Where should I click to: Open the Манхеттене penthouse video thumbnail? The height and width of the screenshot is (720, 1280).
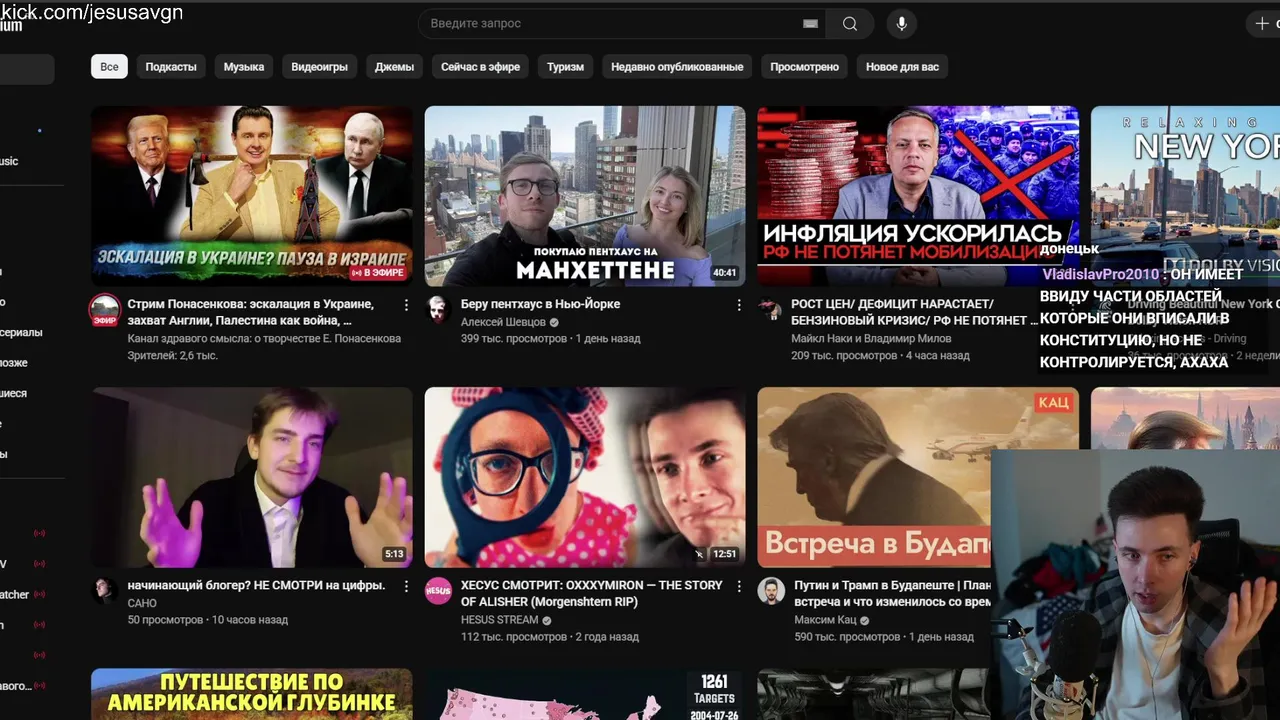pyautogui.click(x=585, y=196)
